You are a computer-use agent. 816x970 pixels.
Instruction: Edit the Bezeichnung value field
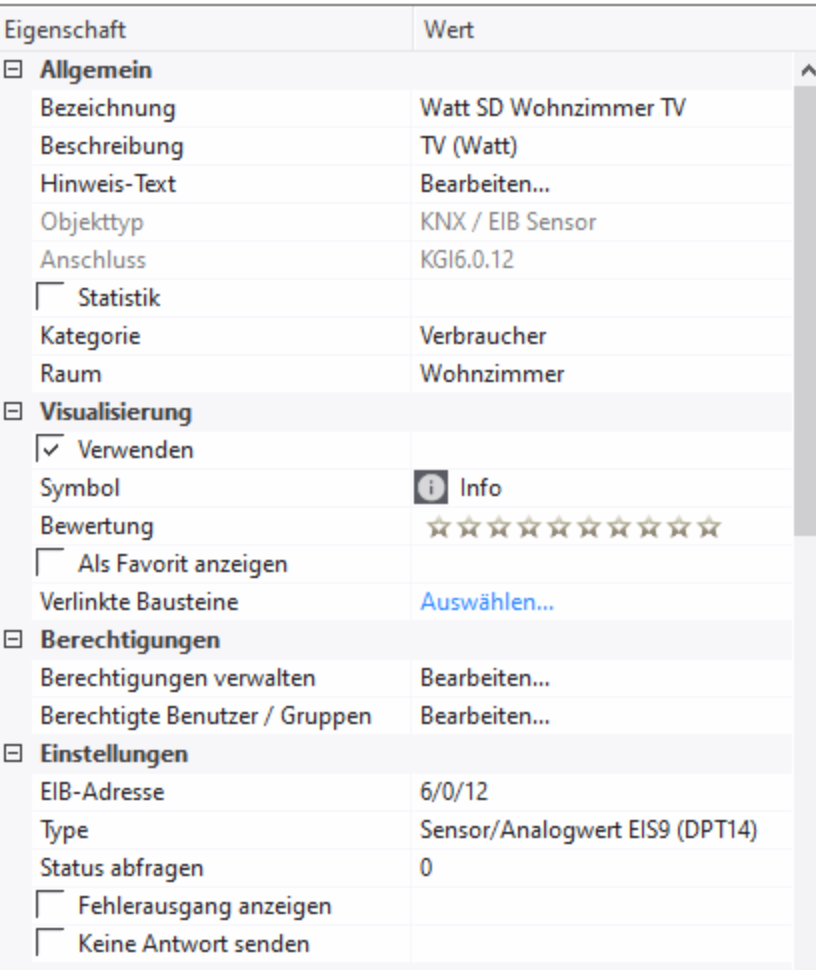coord(552,108)
